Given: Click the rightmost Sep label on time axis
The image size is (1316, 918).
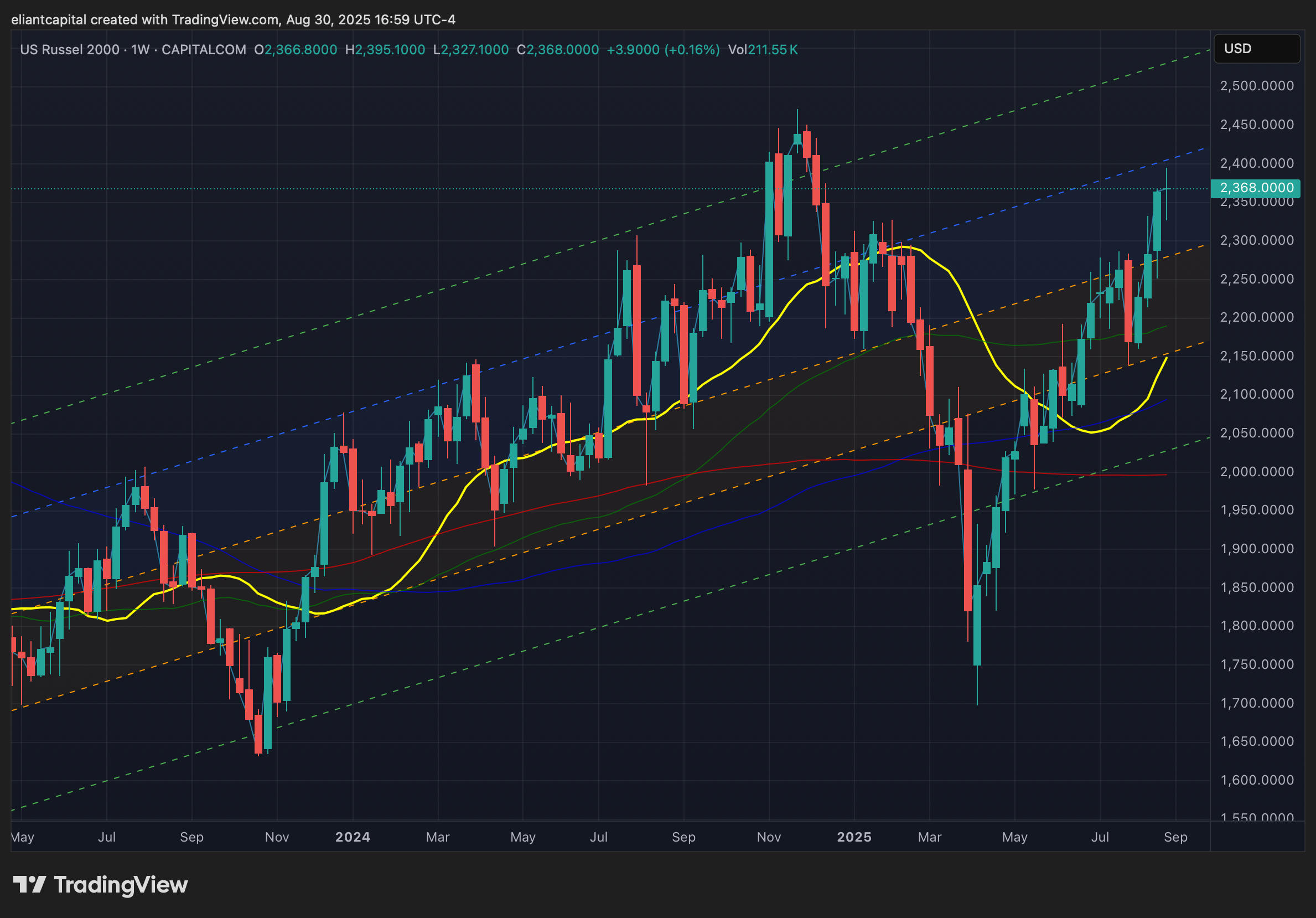Looking at the screenshot, I should (1175, 837).
